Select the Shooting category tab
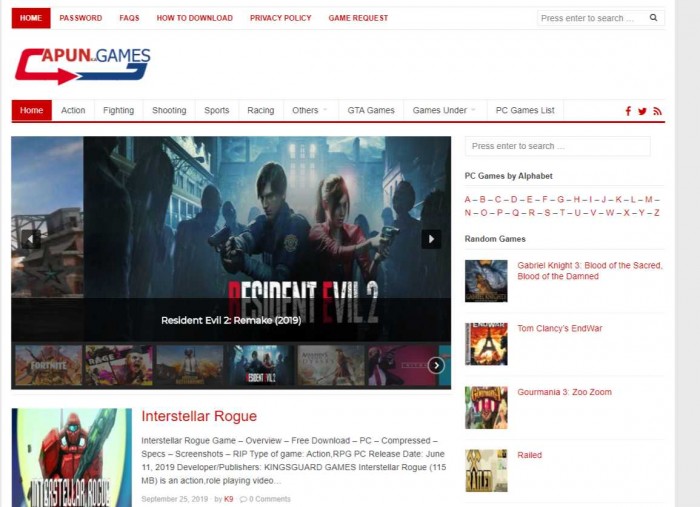Image resolution: width=700 pixels, height=507 pixels. coord(169,110)
